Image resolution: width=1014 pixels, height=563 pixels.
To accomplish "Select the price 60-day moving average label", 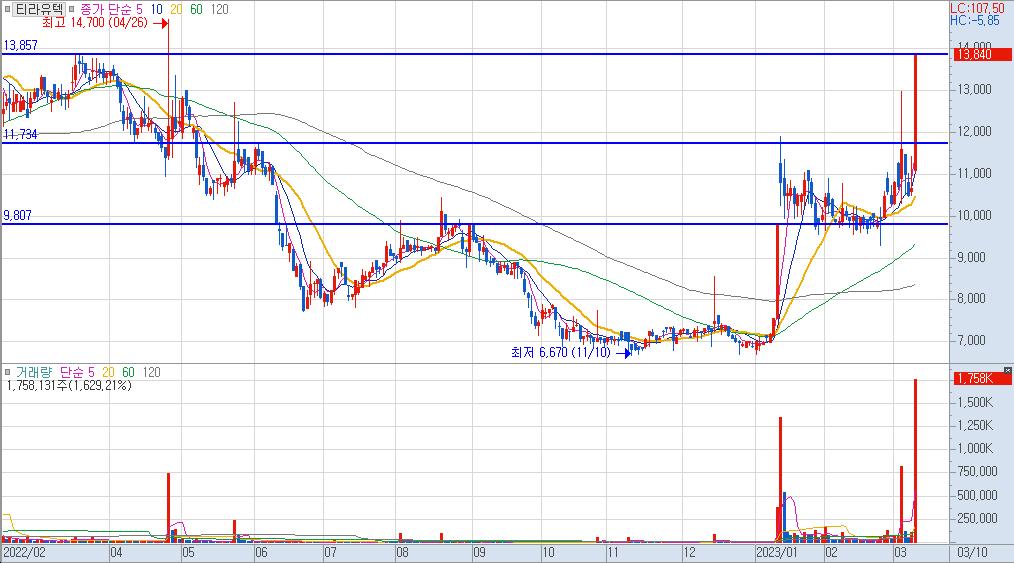I will pyautogui.click(x=196, y=9).
